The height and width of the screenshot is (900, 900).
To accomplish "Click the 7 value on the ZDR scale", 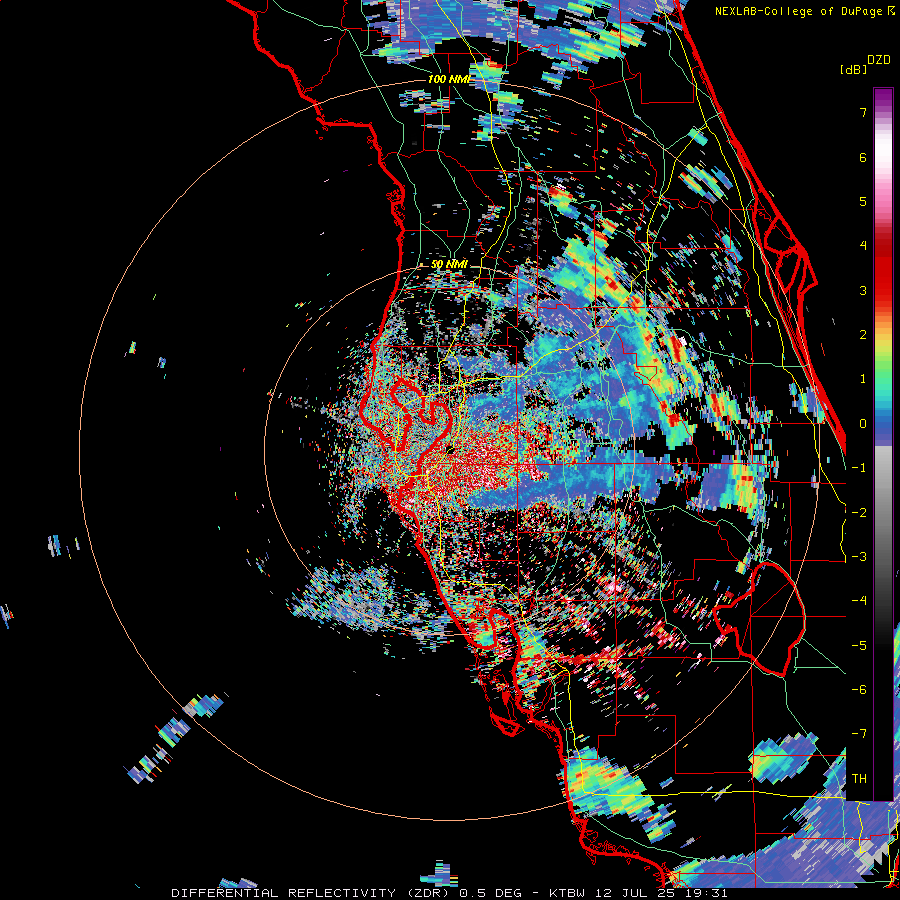I will [x=863, y=112].
